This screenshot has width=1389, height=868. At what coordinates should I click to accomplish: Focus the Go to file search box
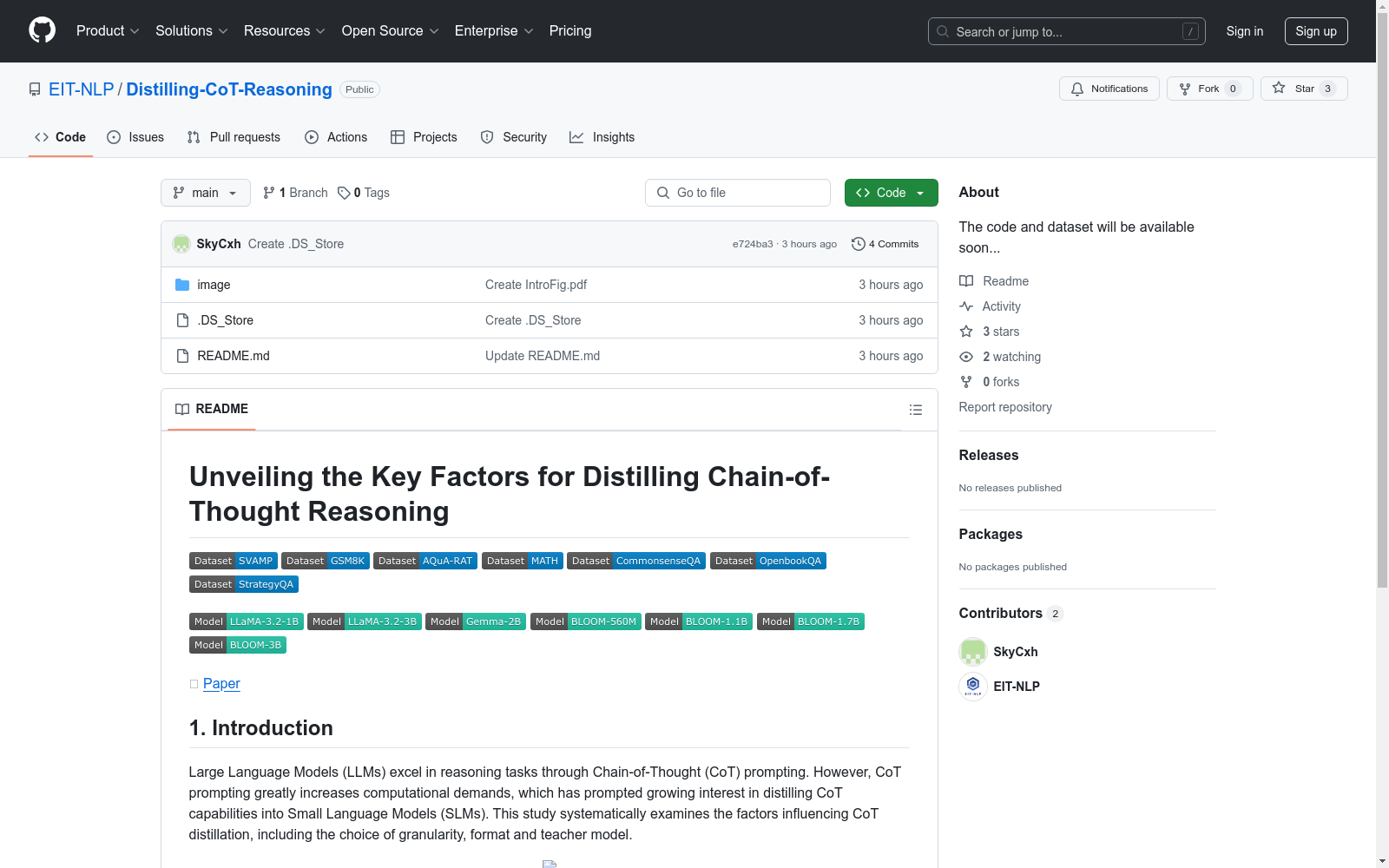738,193
